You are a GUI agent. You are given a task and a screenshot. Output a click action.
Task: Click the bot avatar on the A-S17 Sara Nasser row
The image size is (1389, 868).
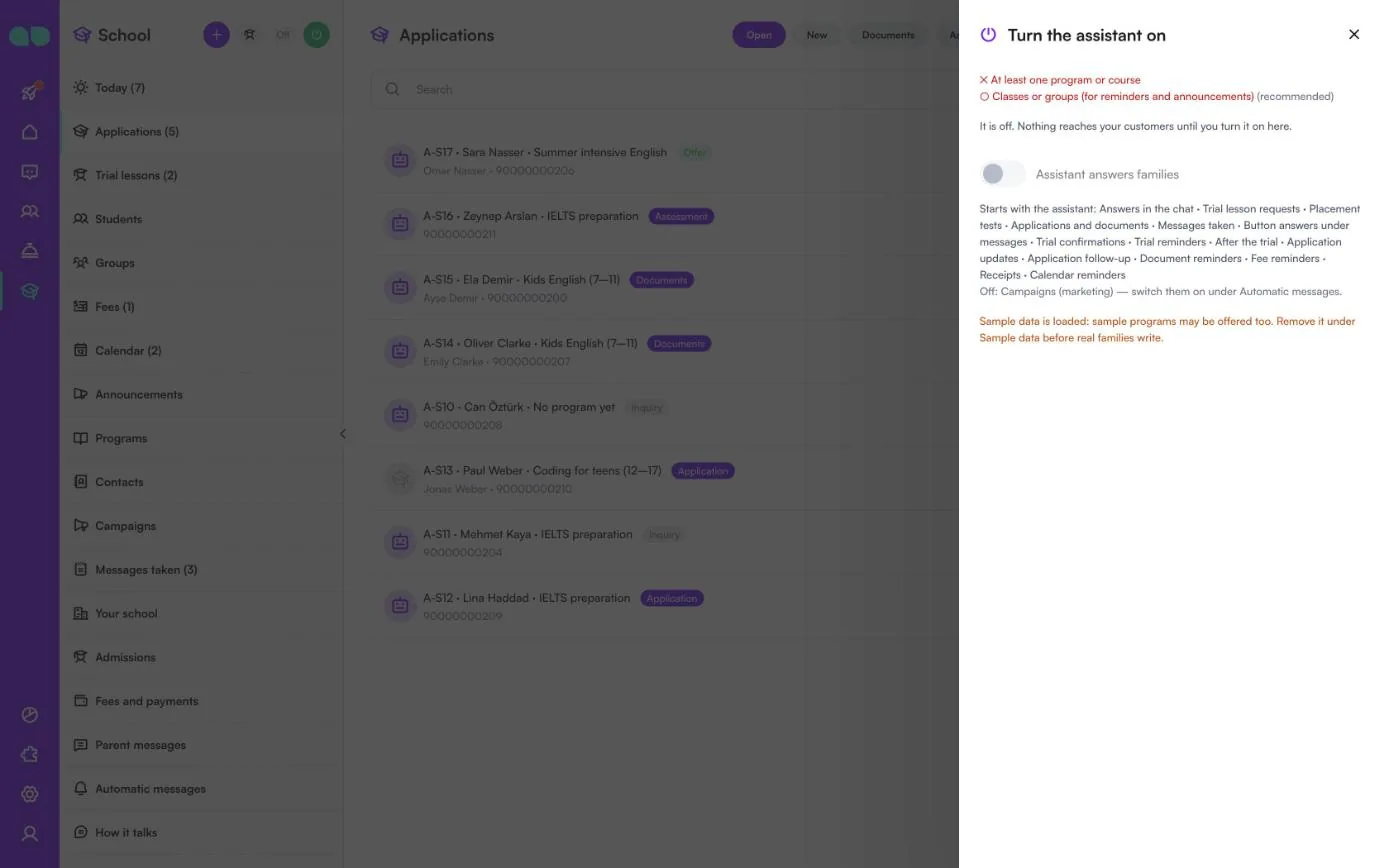pyautogui.click(x=400, y=160)
